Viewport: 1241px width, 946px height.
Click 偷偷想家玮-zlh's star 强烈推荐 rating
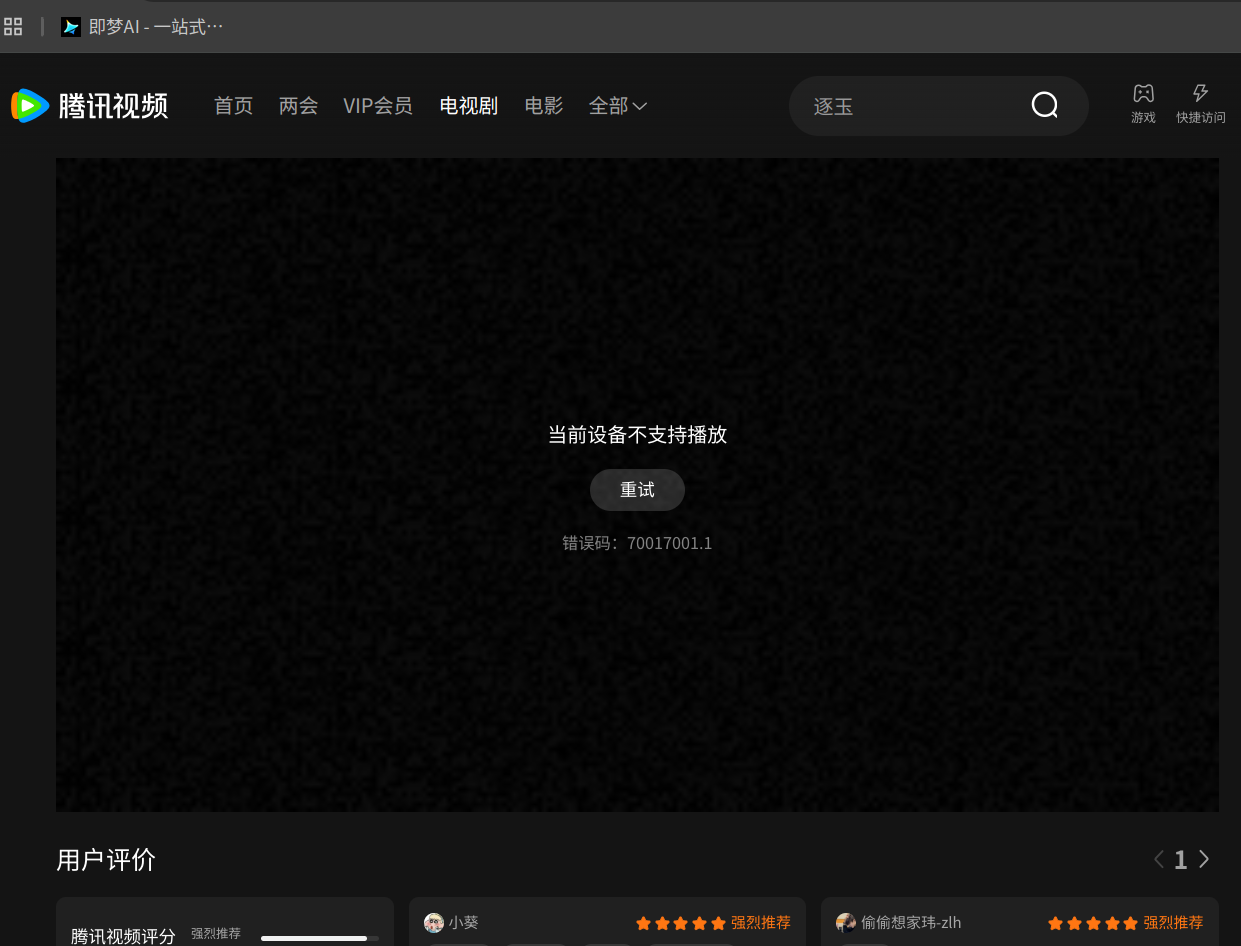point(1125,923)
